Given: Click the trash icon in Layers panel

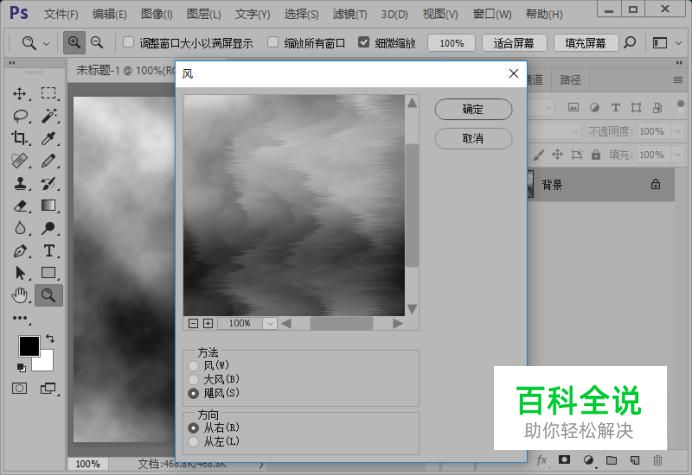Looking at the screenshot, I should click(658, 460).
